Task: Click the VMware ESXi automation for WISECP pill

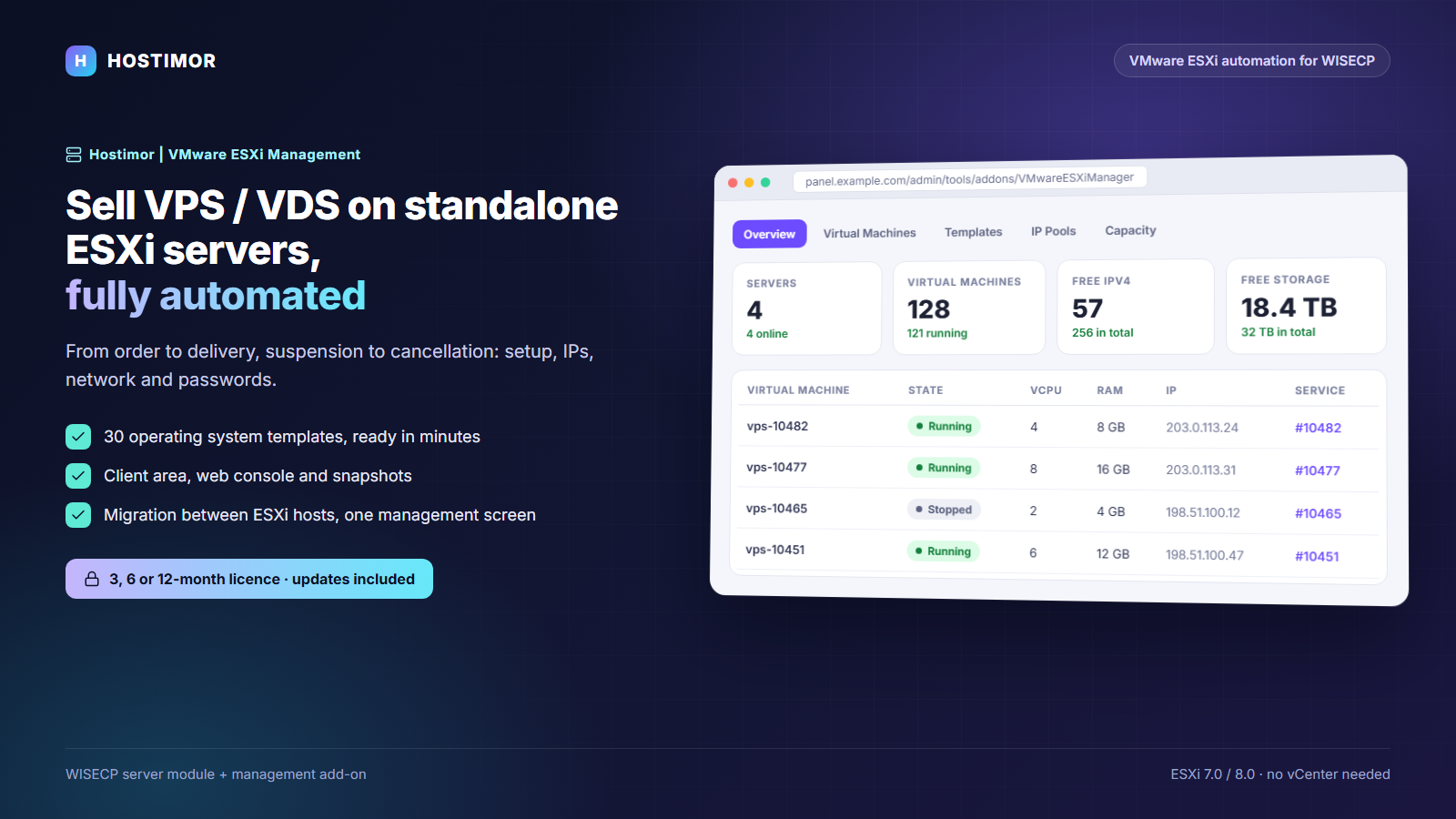Action: (1252, 61)
